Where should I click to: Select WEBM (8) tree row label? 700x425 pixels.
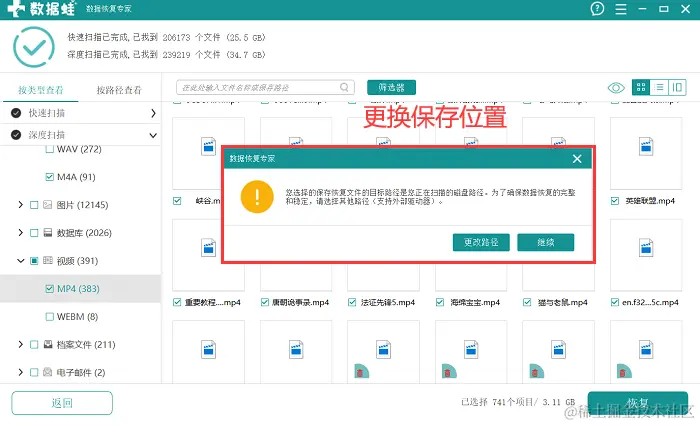(x=77, y=317)
